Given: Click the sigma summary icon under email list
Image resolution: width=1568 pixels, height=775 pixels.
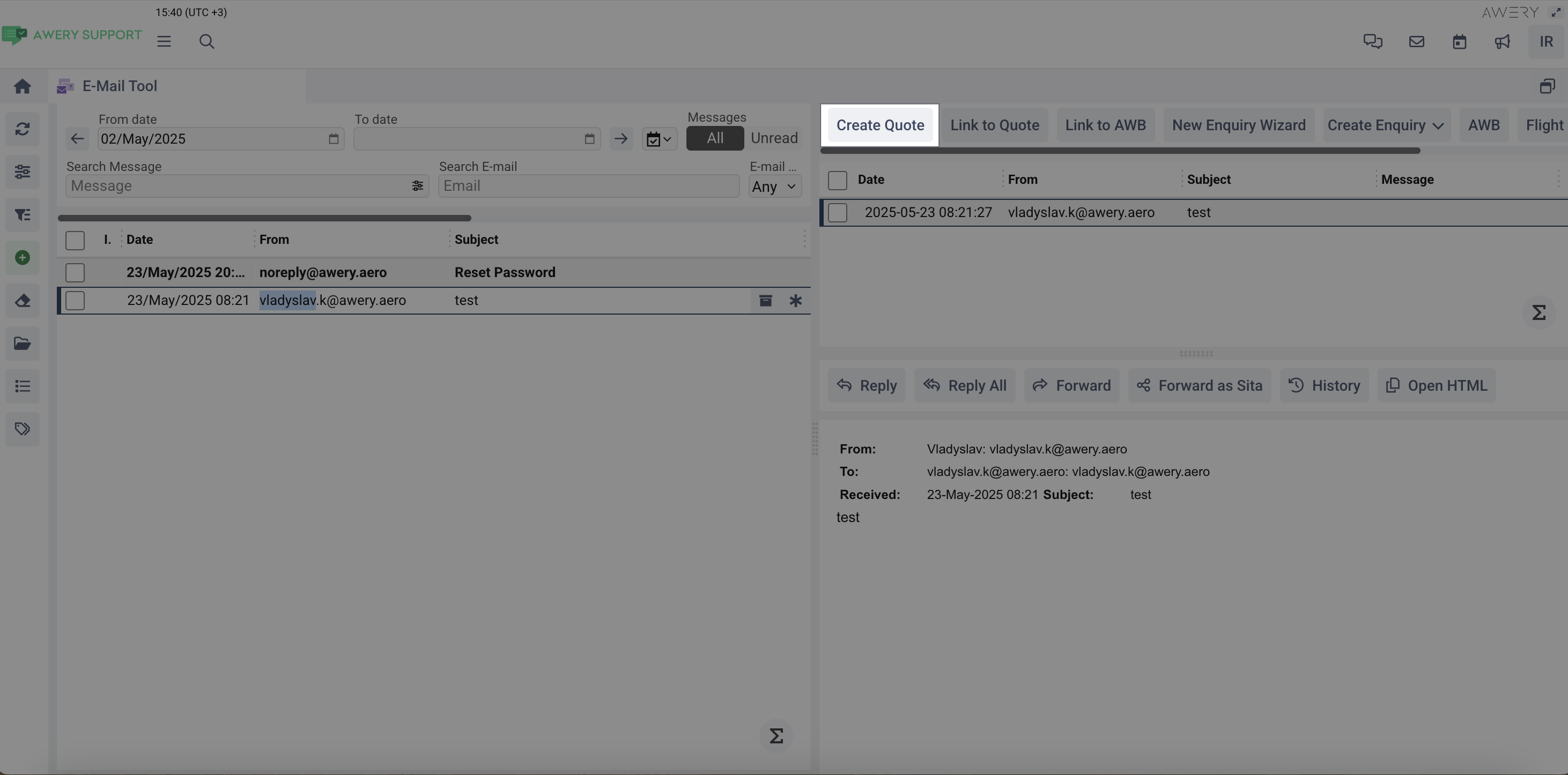Looking at the screenshot, I should click(x=776, y=736).
